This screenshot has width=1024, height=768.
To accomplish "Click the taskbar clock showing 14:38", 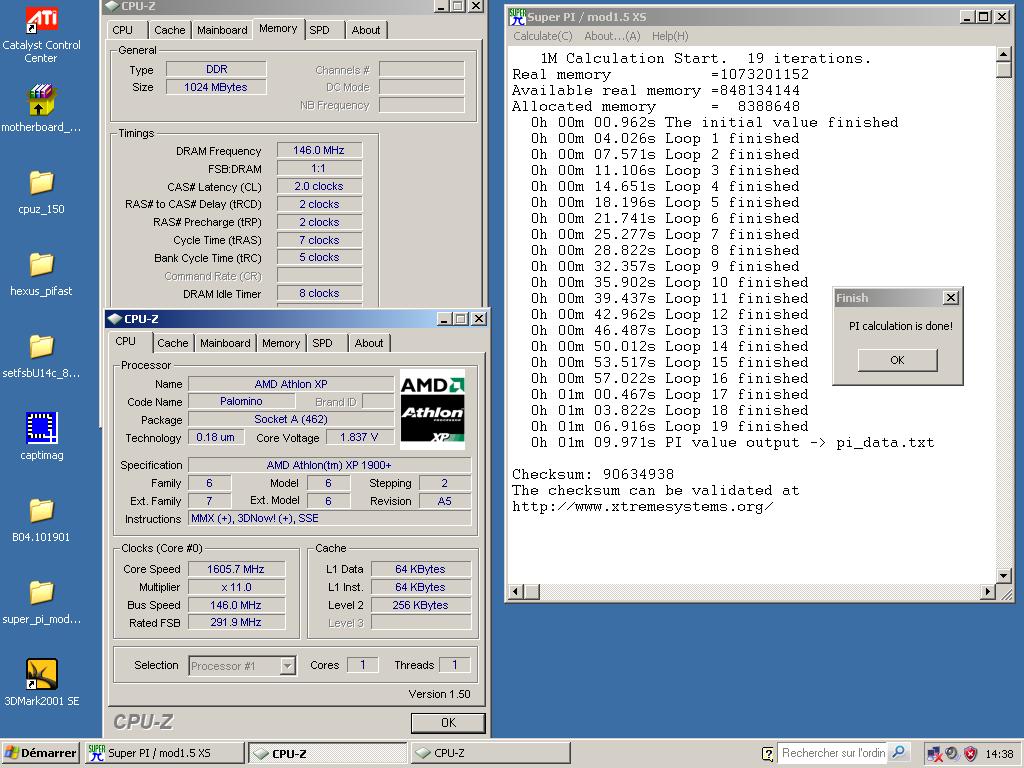I will (999, 754).
